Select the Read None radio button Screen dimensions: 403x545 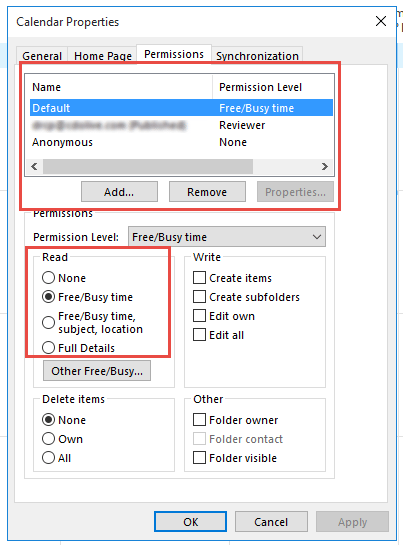pyautogui.click(x=48, y=278)
